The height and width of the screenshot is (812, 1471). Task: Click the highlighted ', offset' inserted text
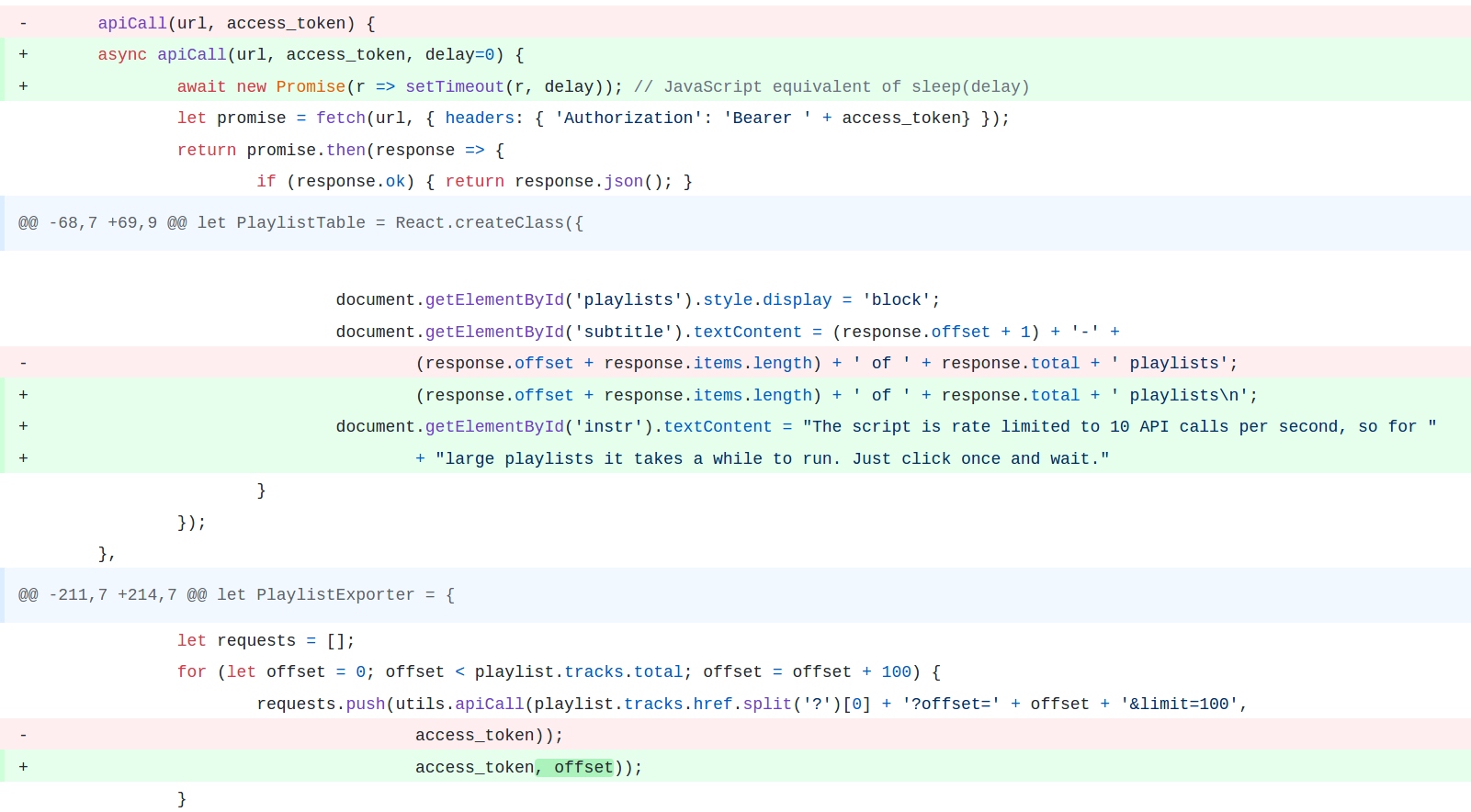pos(574,767)
